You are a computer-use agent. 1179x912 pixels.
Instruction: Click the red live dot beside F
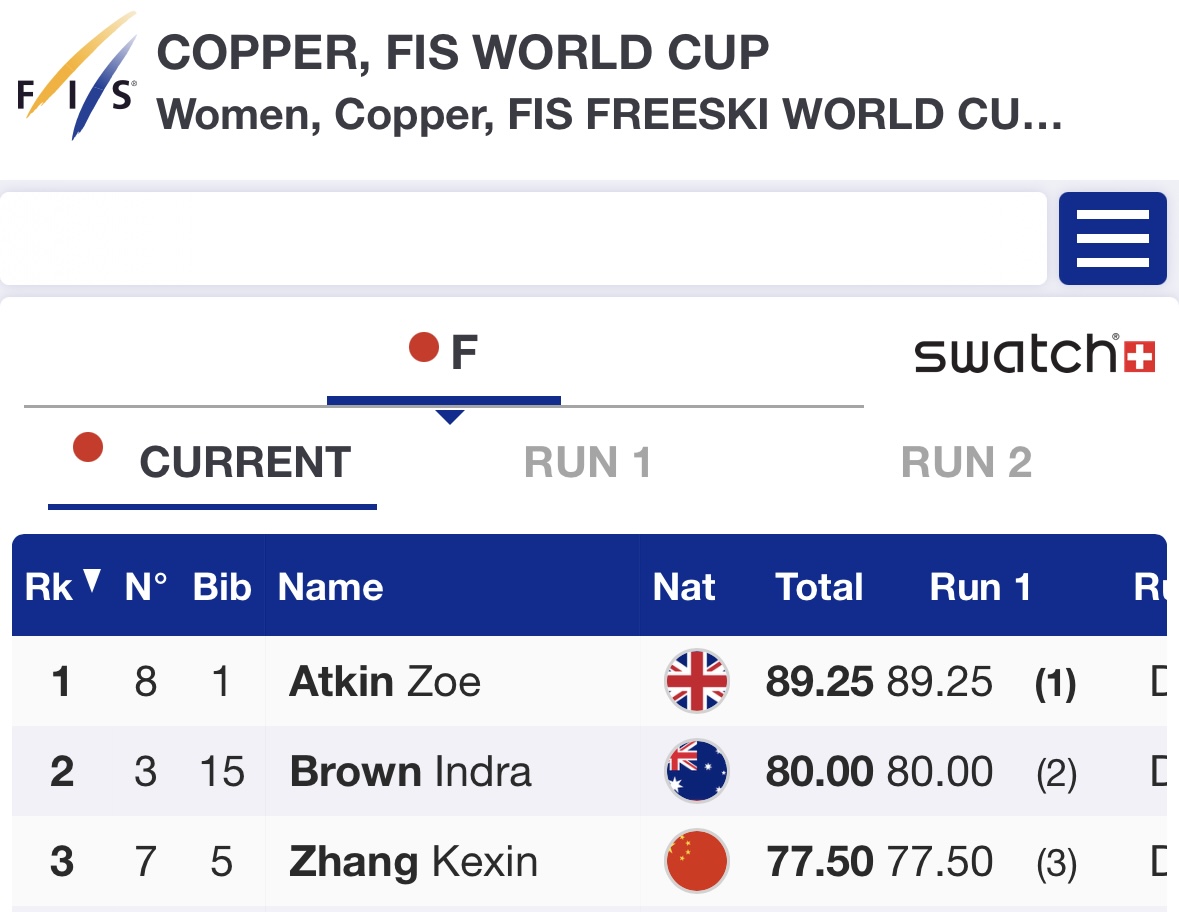(425, 348)
